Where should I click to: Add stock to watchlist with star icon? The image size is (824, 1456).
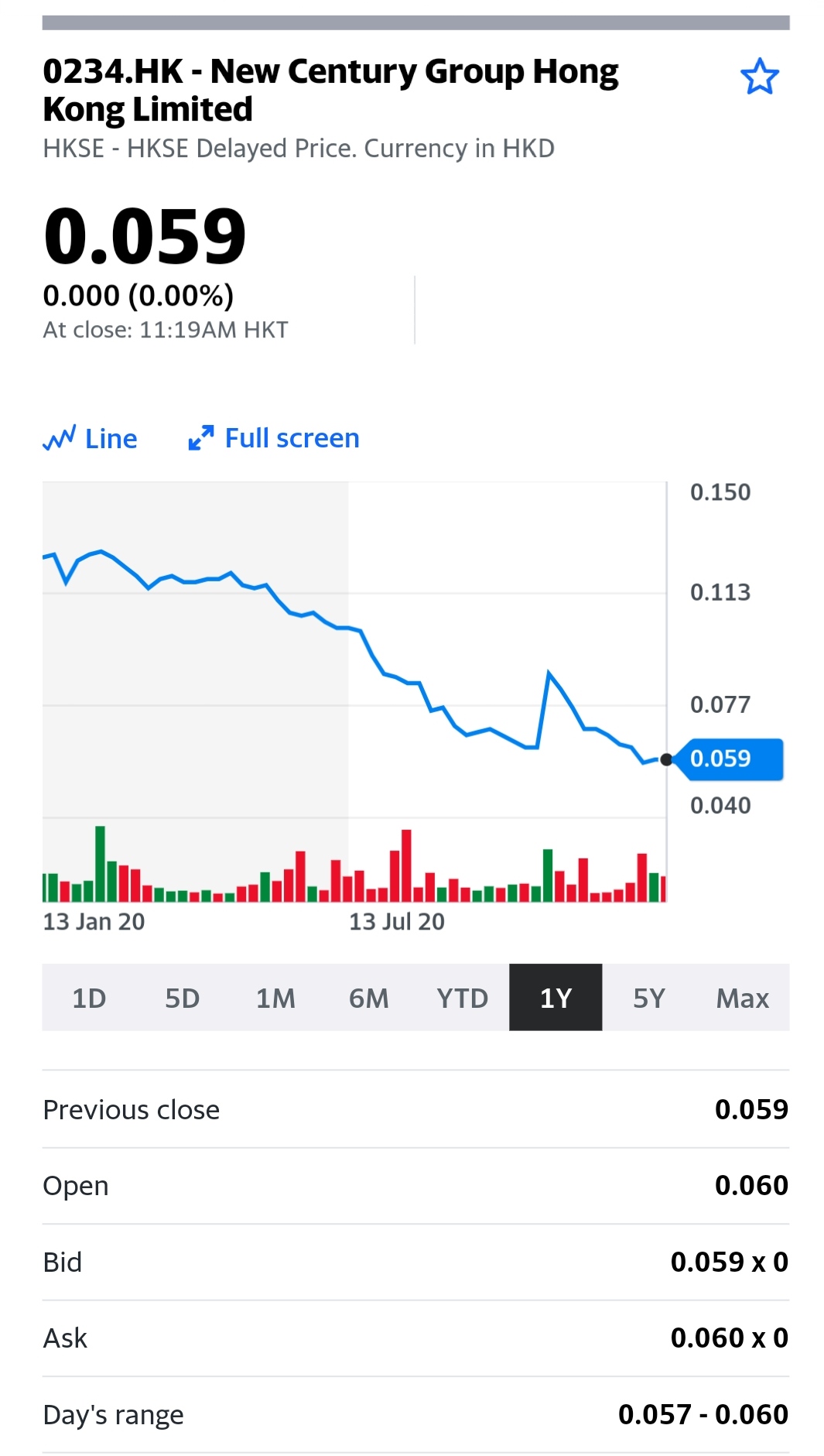pos(759,77)
